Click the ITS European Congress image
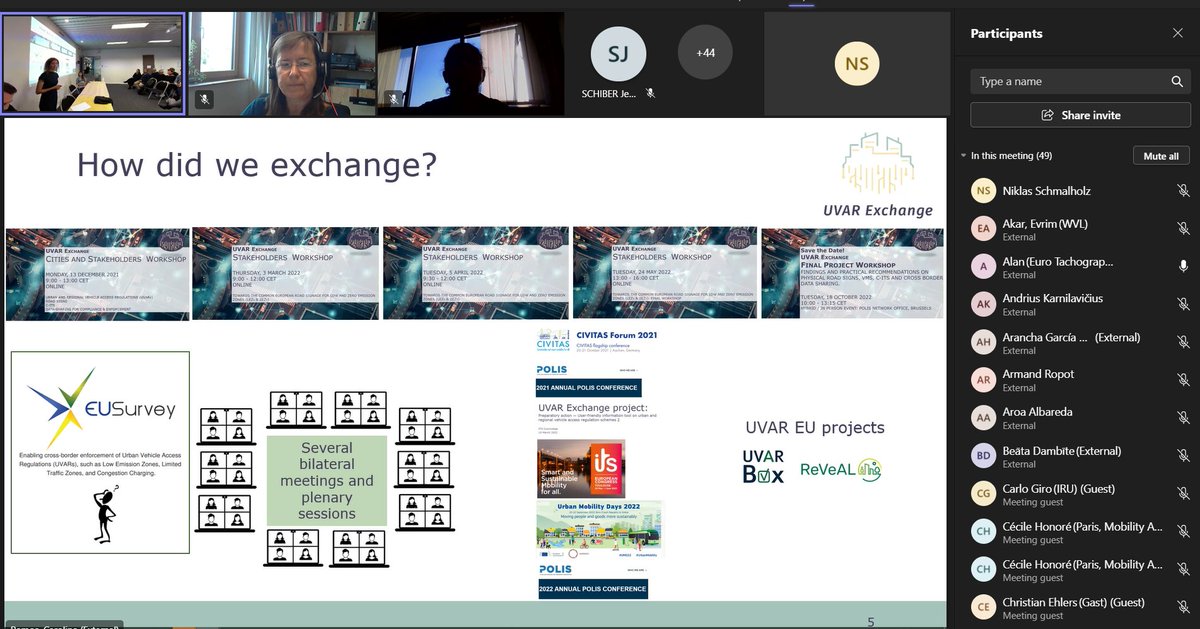The width and height of the screenshot is (1200, 629). point(581,468)
